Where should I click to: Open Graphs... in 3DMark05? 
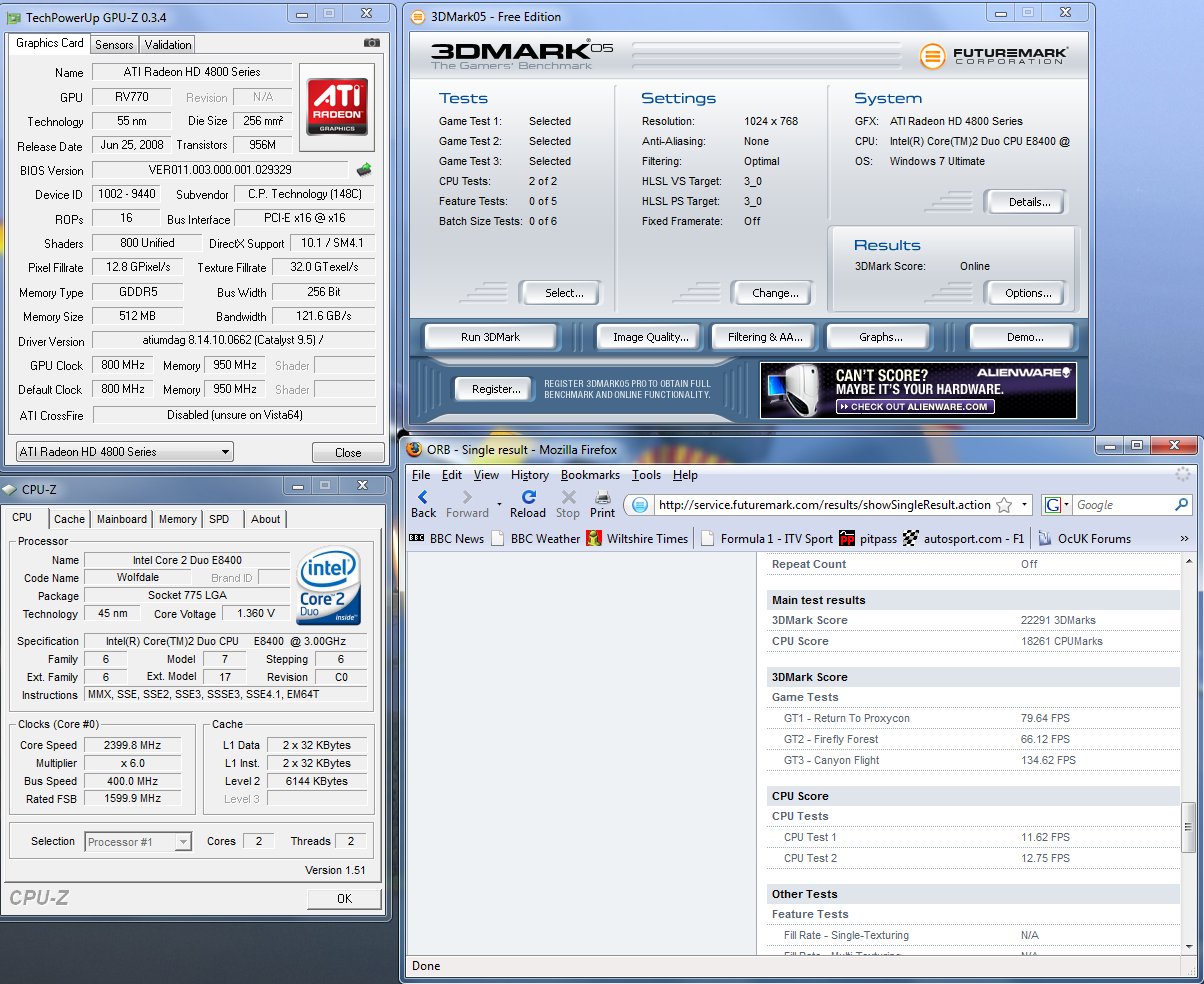[x=881, y=337]
